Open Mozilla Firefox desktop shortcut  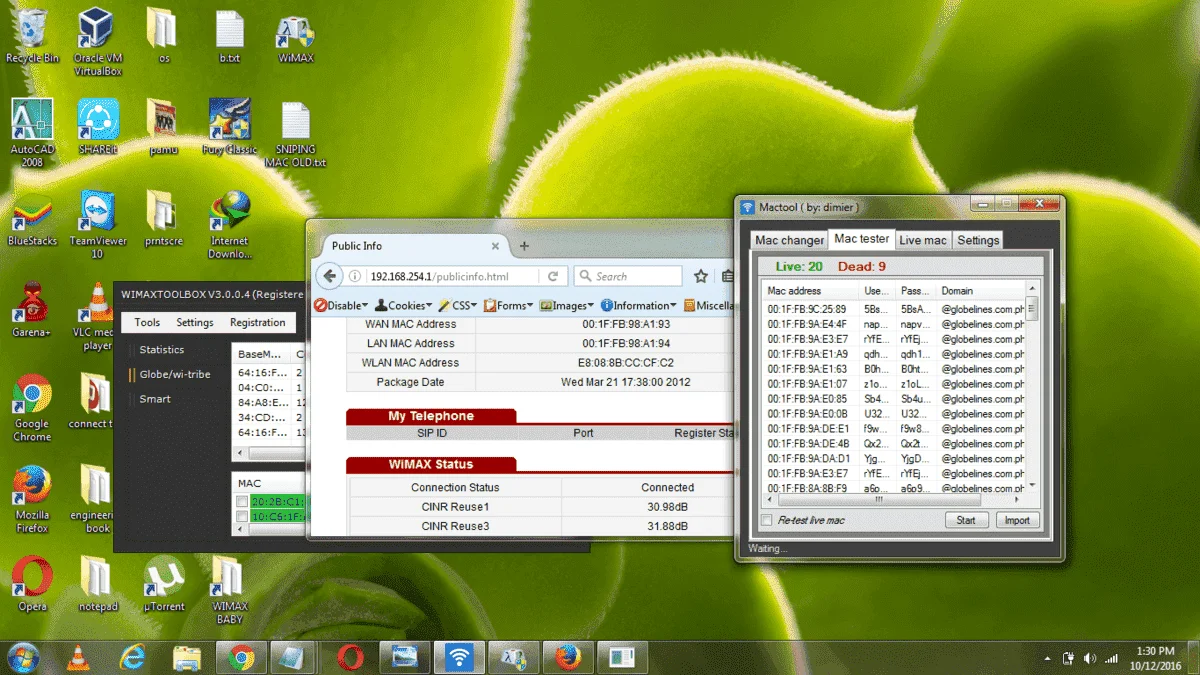[x=32, y=499]
